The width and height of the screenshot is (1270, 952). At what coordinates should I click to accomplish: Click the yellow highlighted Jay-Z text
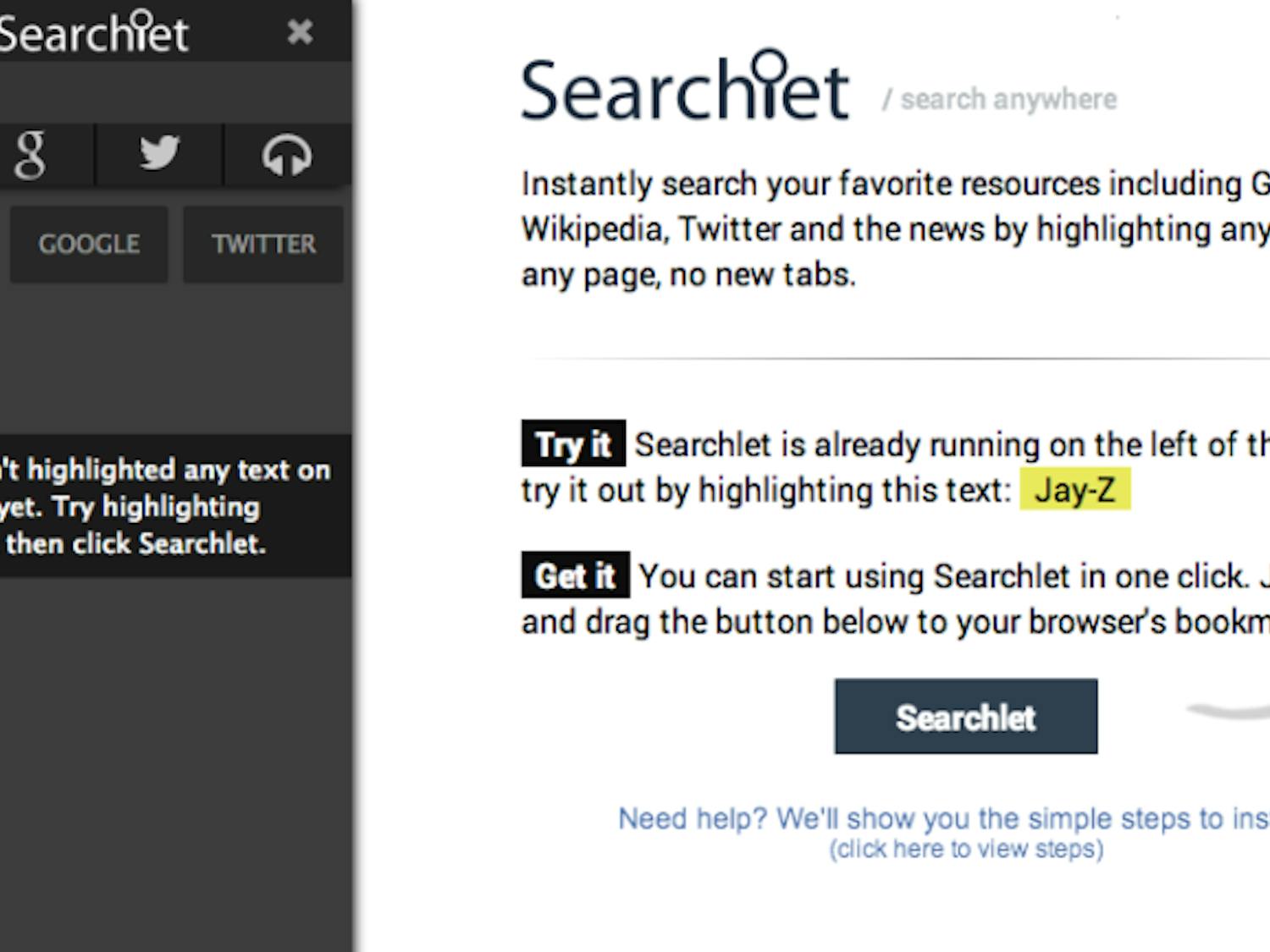point(1074,490)
